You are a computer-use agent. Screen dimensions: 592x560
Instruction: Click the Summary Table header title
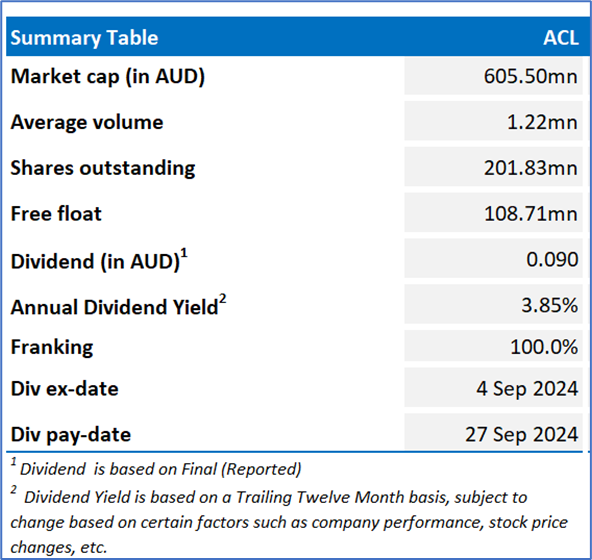click(x=84, y=38)
